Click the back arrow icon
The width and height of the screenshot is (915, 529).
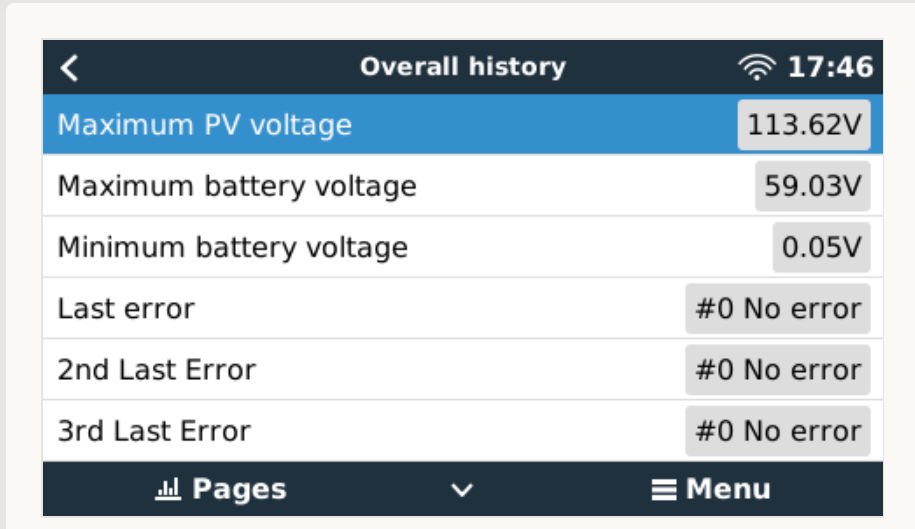[x=69, y=68]
